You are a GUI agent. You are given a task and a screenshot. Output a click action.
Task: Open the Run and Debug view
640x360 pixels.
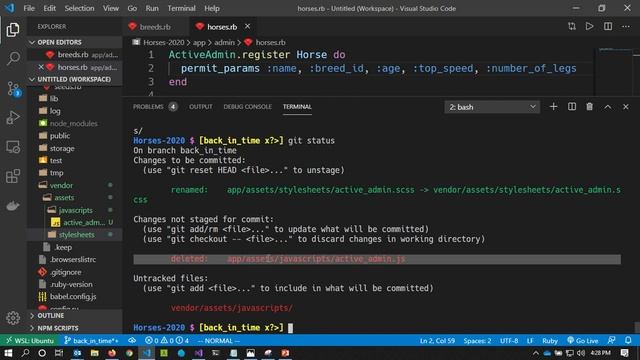point(13,118)
